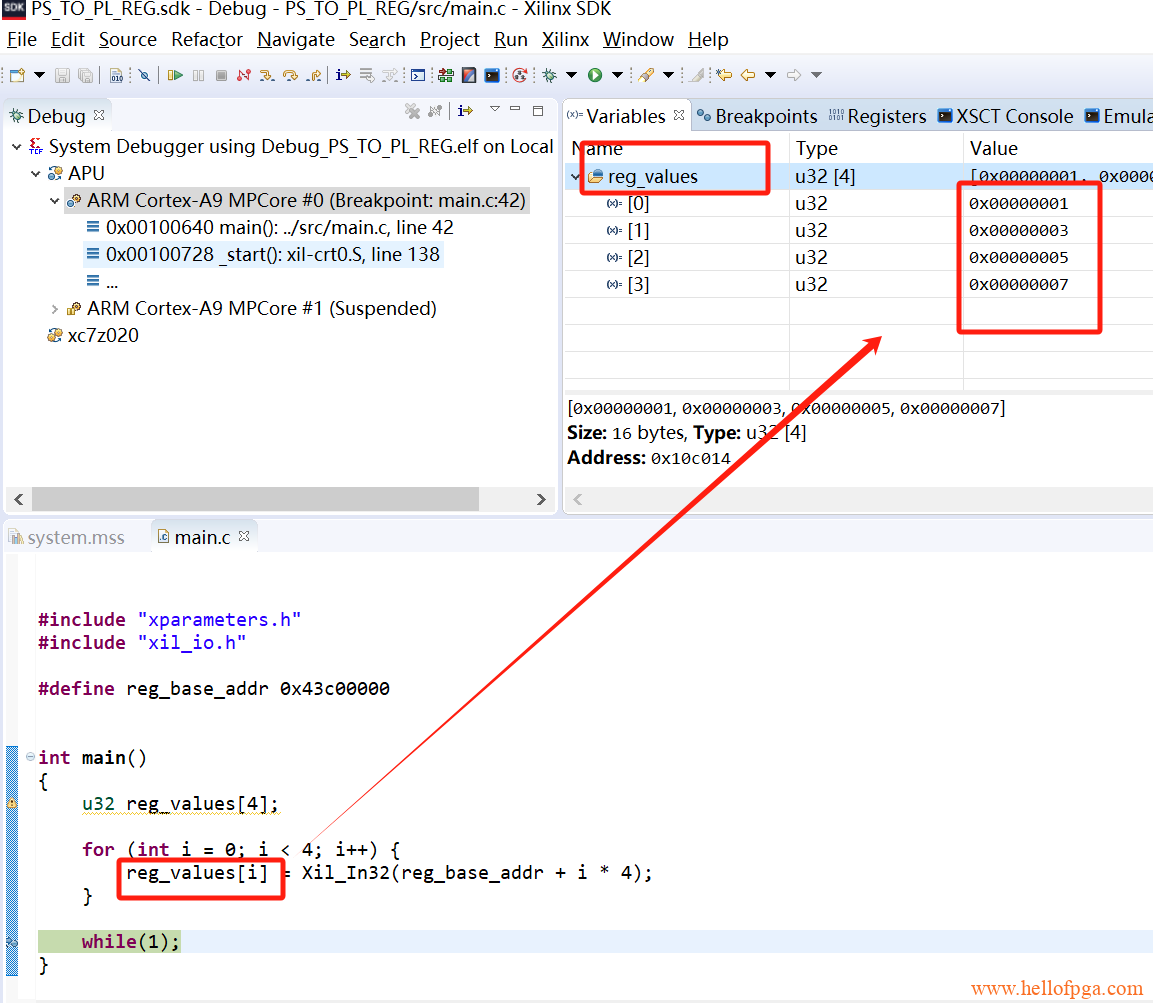
Task: Click the Resume debugging icon
Action: pyautogui.click(x=175, y=75)
